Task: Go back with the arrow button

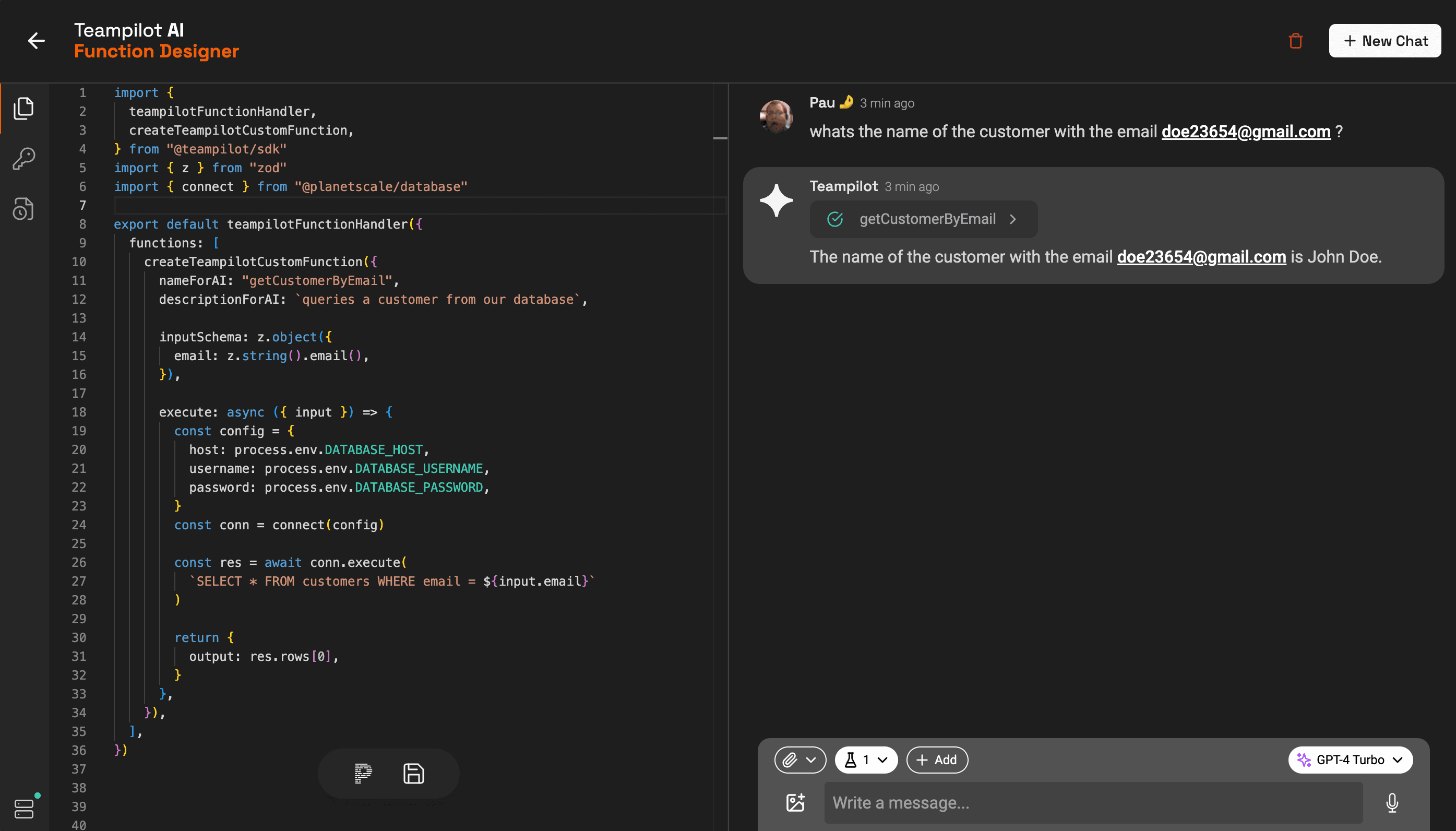Action: (36, 41)
